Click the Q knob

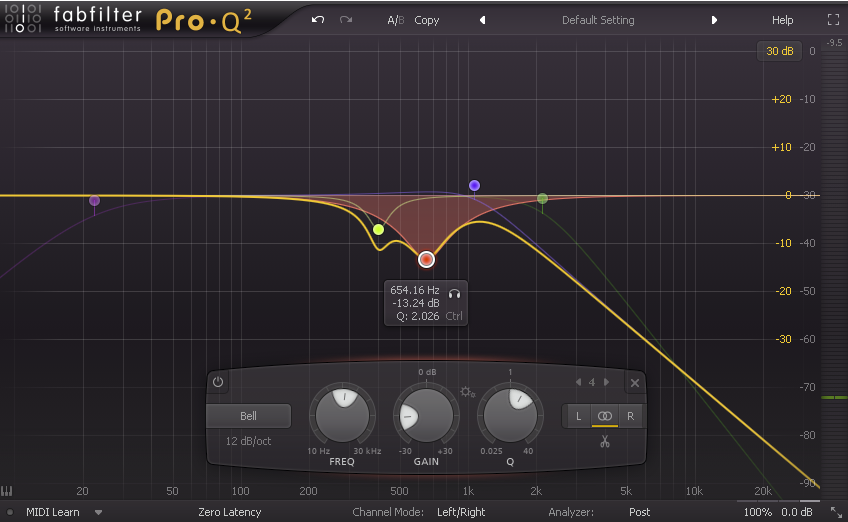(510, 416)
